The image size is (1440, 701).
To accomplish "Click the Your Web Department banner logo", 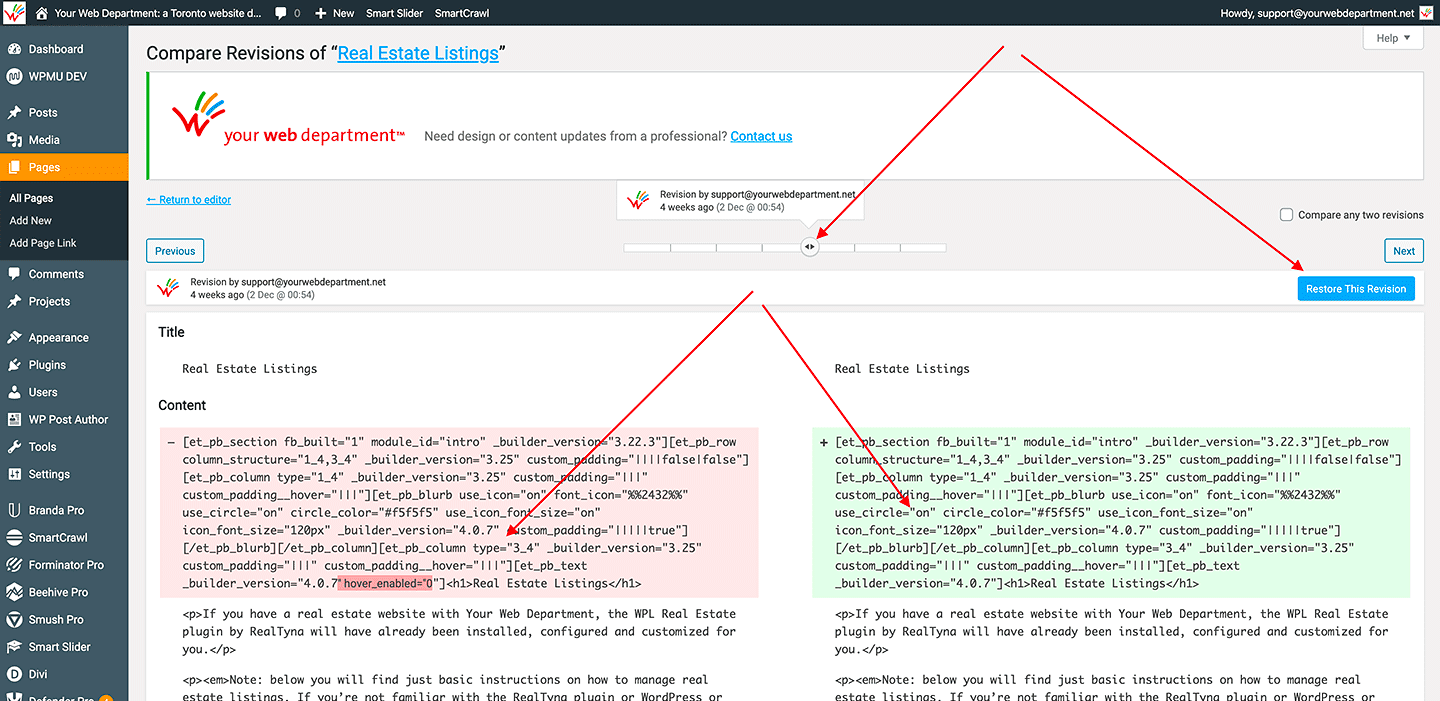I will point(288,118).
